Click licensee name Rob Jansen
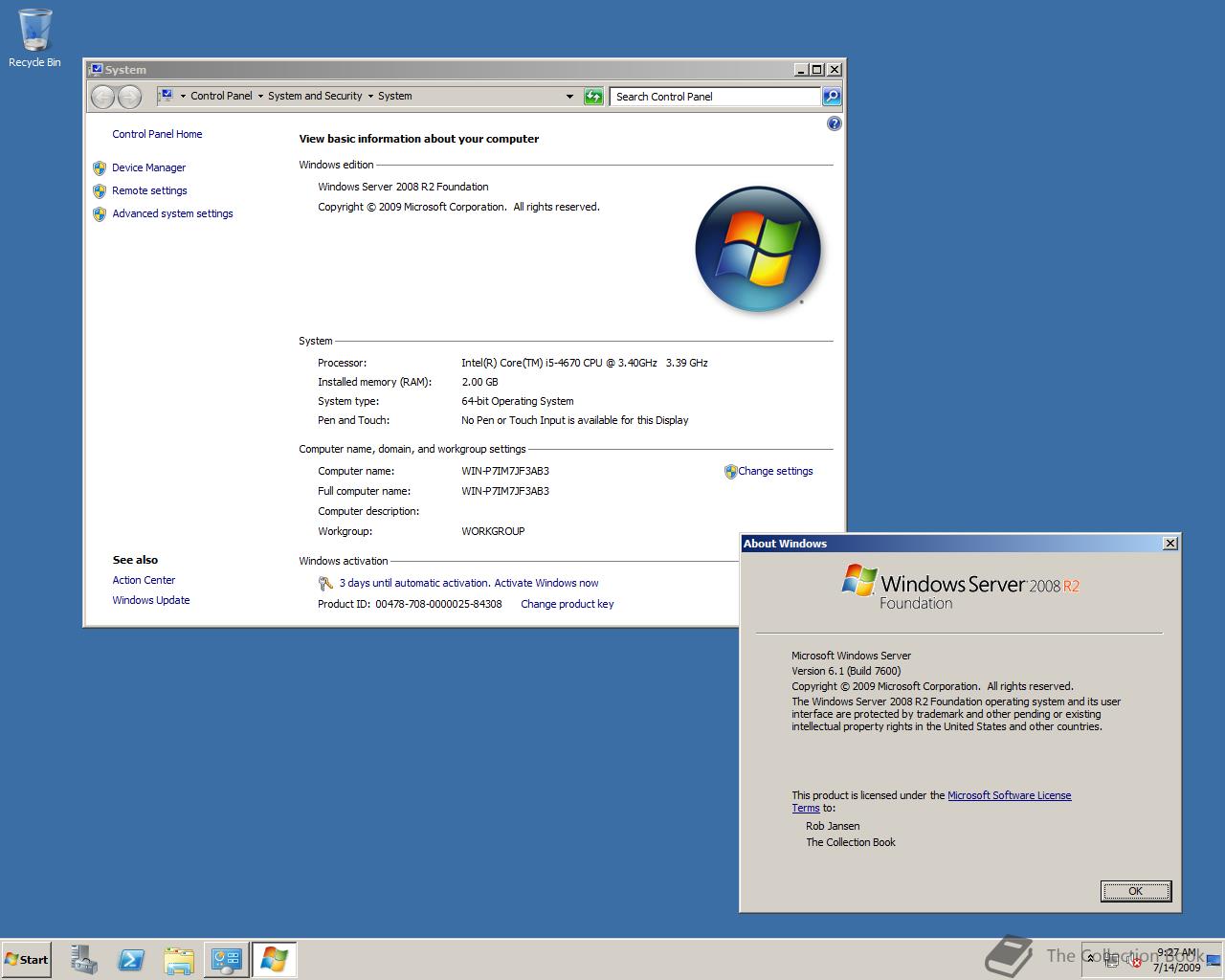The width and height of the screenshot is (1225, 980). tap(833, 826)
